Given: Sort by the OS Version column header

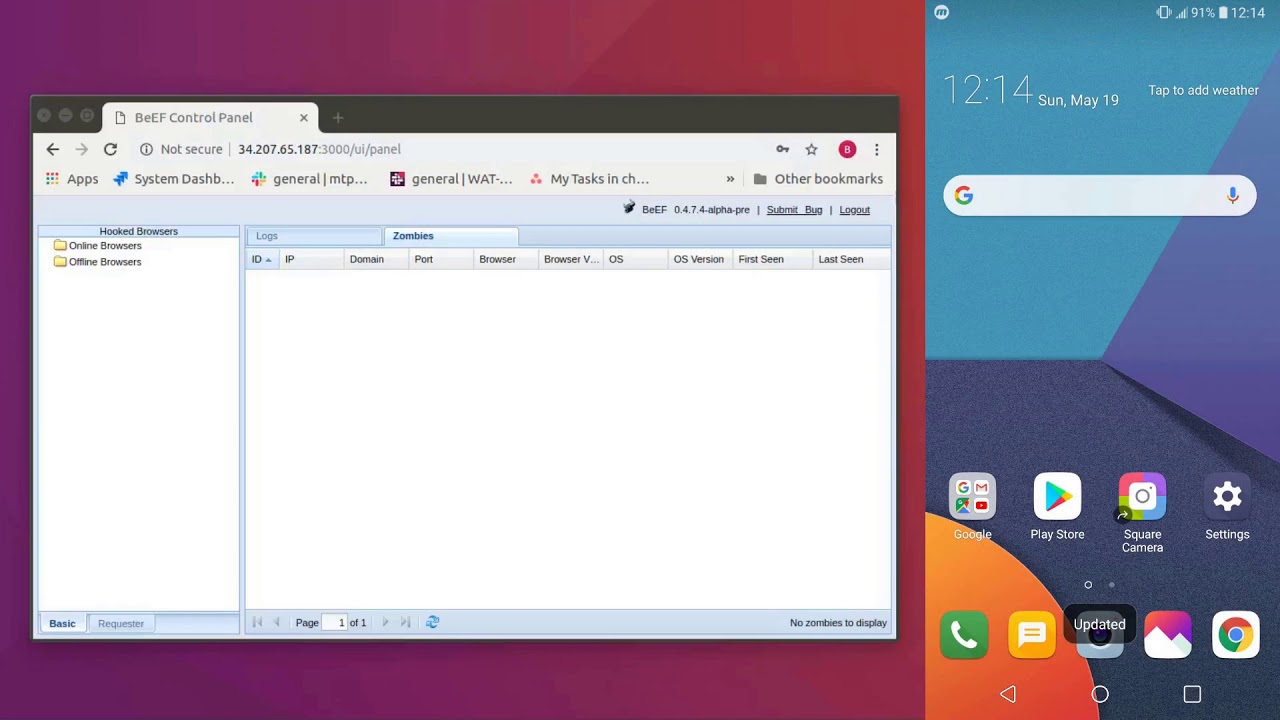Looking at the screenshot, I should click(x=700, y=259).
